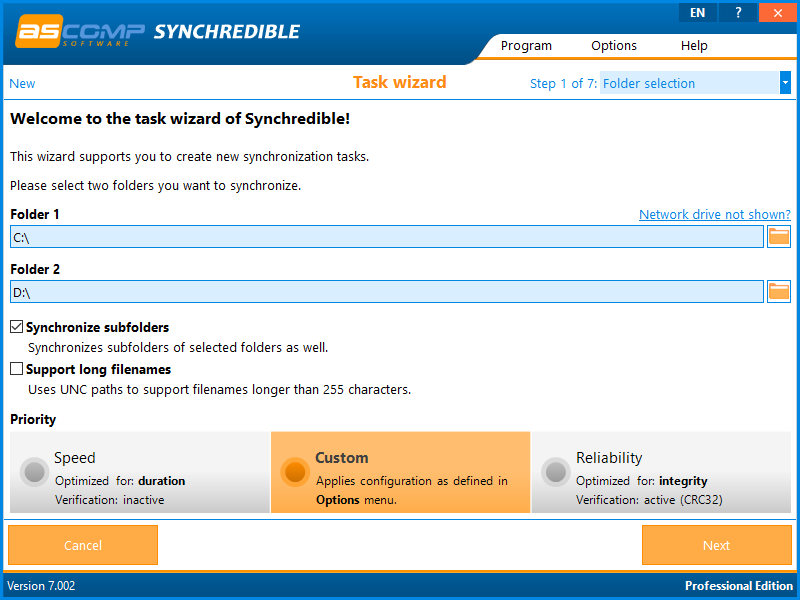Select the Speed priority option
The image size is (800, 600).
tap(35, 472)
